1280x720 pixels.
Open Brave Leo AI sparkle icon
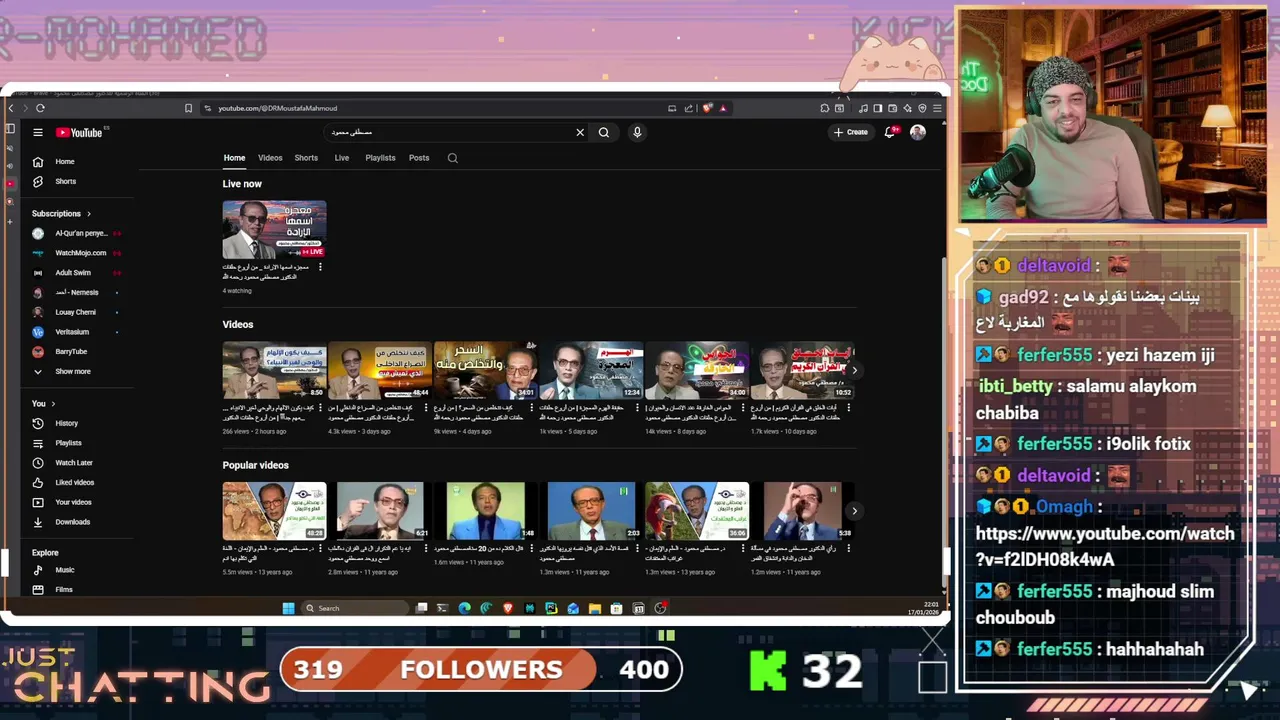point(907,108)
